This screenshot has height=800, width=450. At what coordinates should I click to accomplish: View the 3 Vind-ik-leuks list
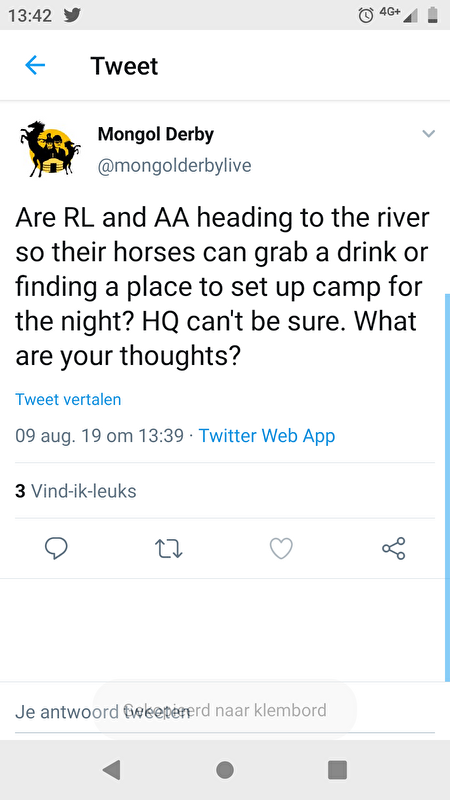76,491
